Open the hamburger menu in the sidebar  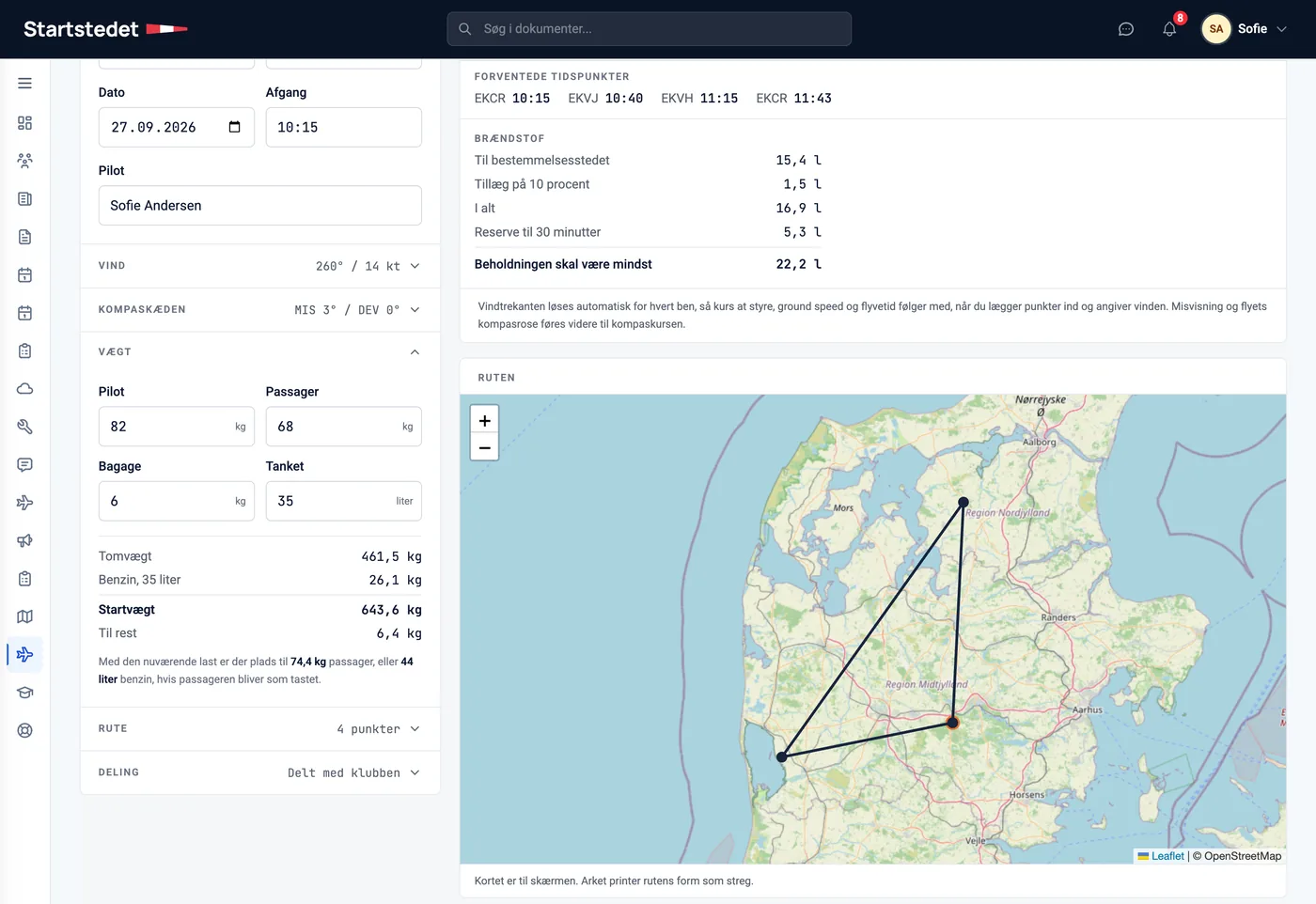25,84
